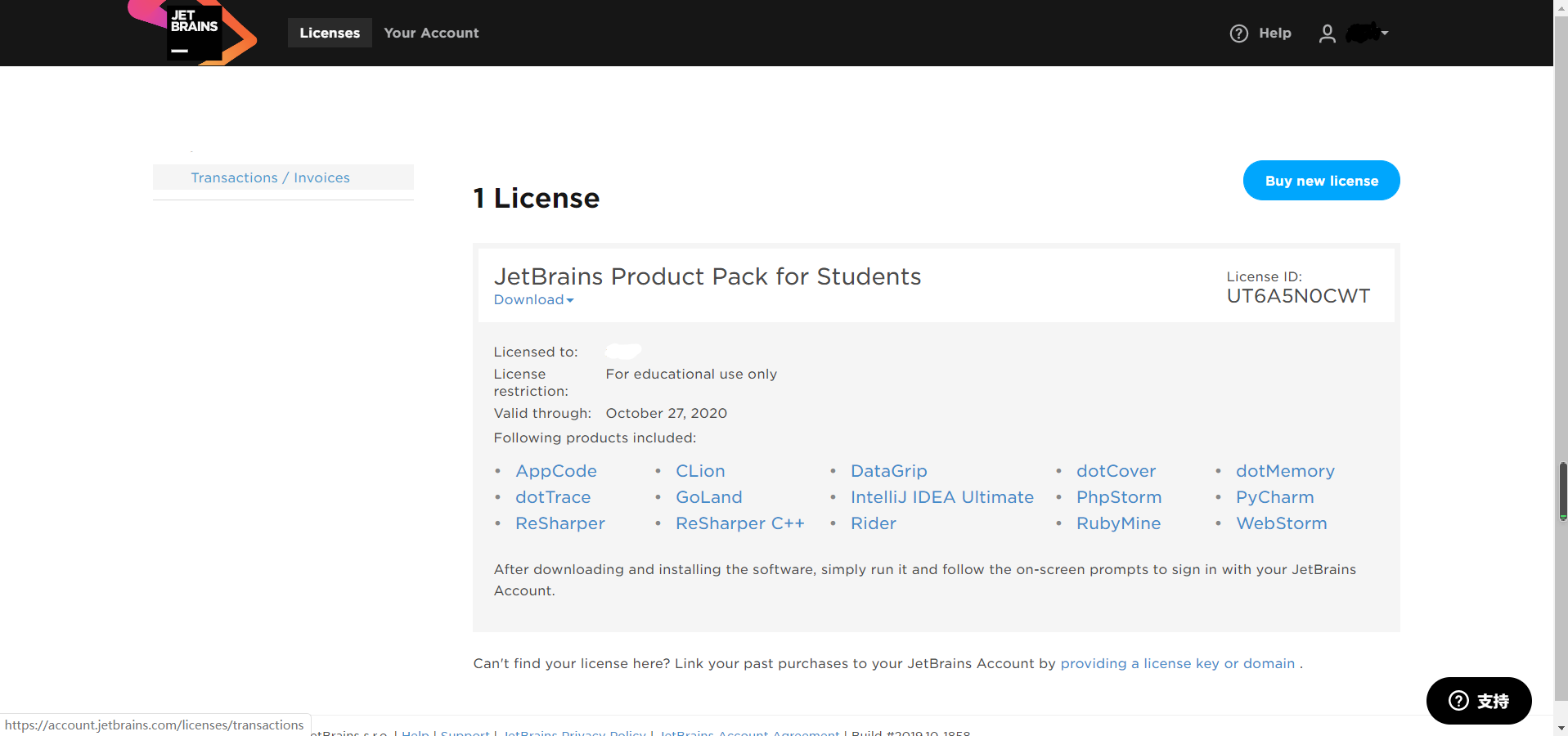Click the user profile person icon
The height and width of the screenshot is (736, 1568).
(1327, 34)
